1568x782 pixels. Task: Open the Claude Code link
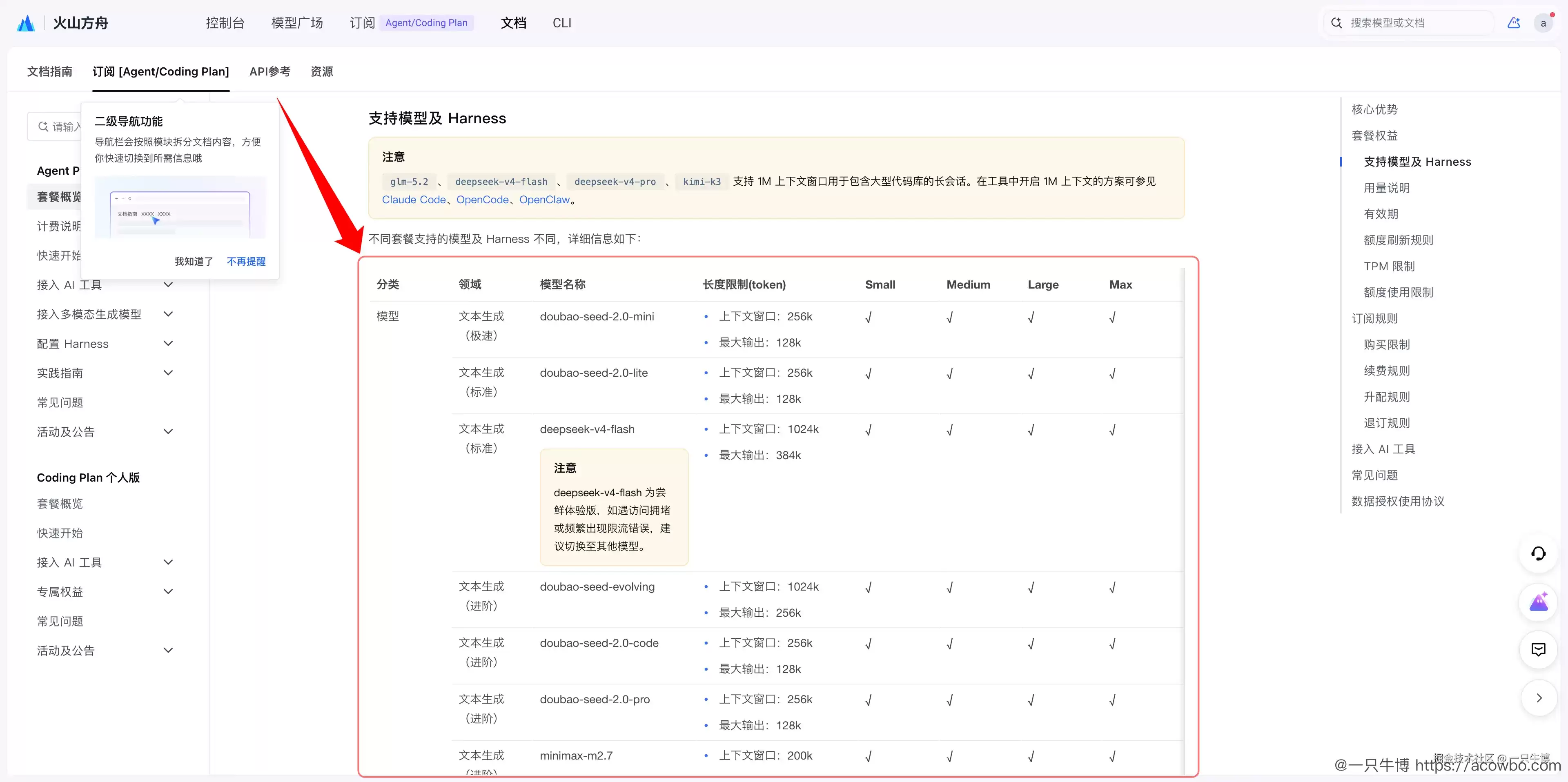coord(414,200)
